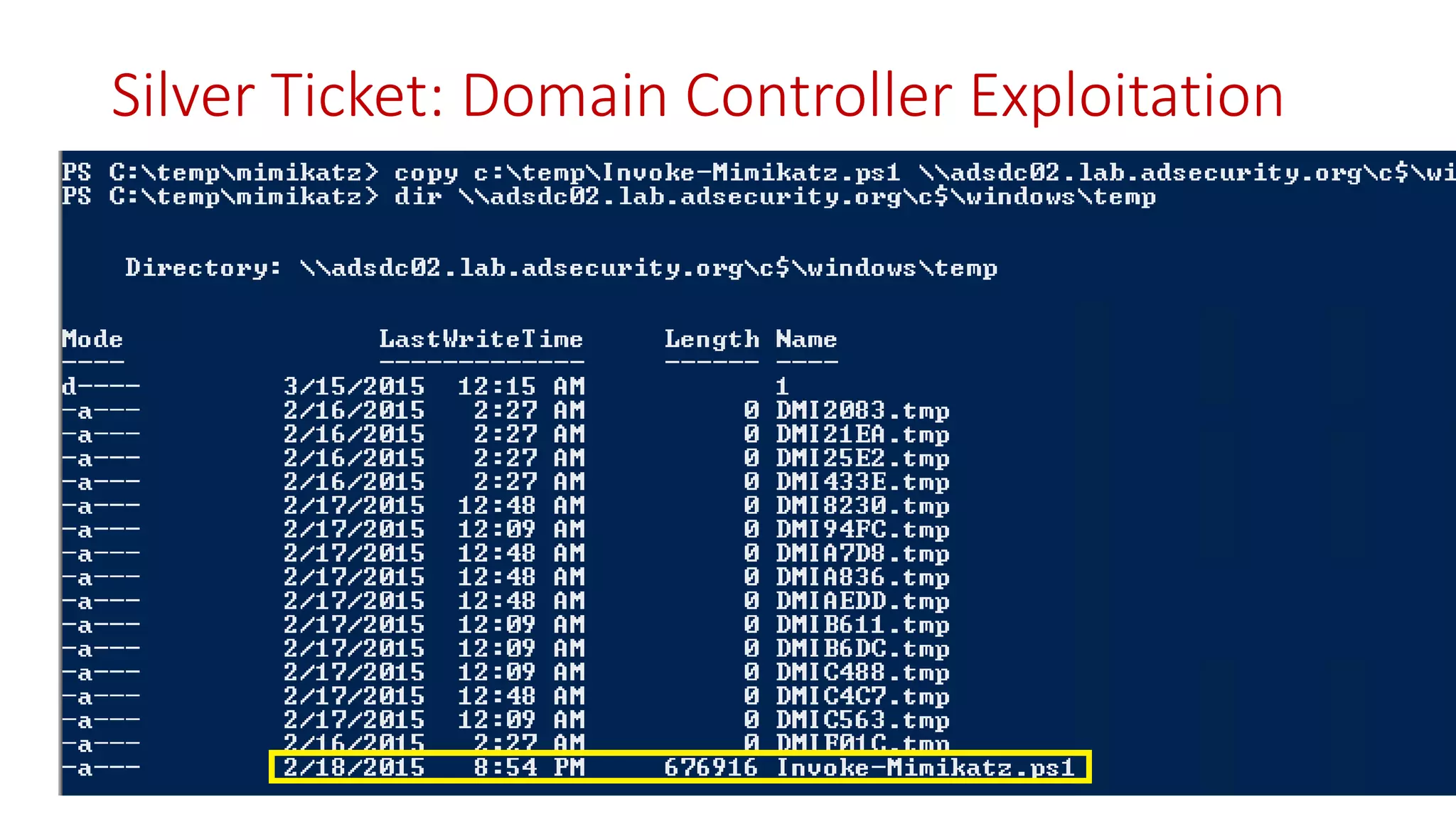Click the file name 'DMIC4C7.tmp'
1456x819 pixels.
pos(862,697)
